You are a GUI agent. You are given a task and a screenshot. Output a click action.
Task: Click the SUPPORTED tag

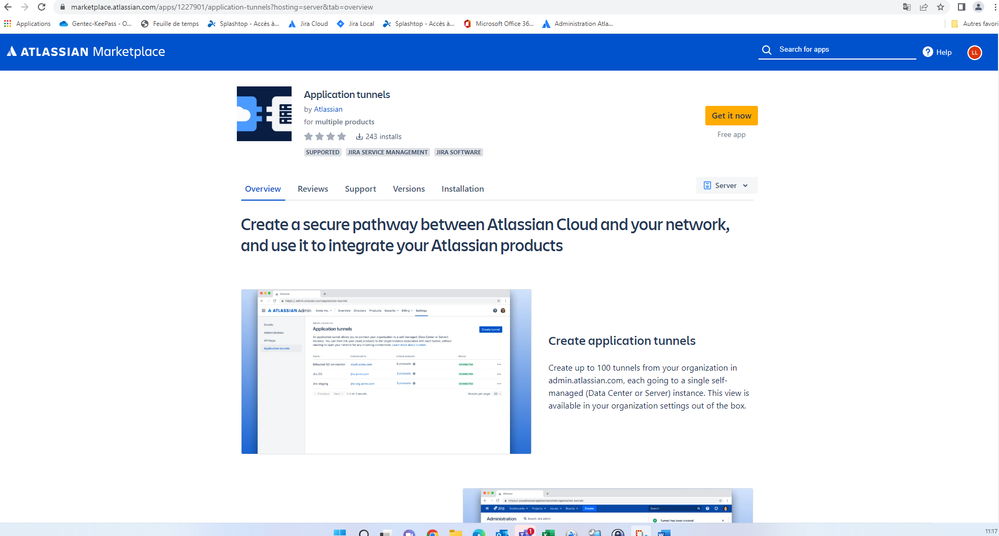(x=322, y=152)
